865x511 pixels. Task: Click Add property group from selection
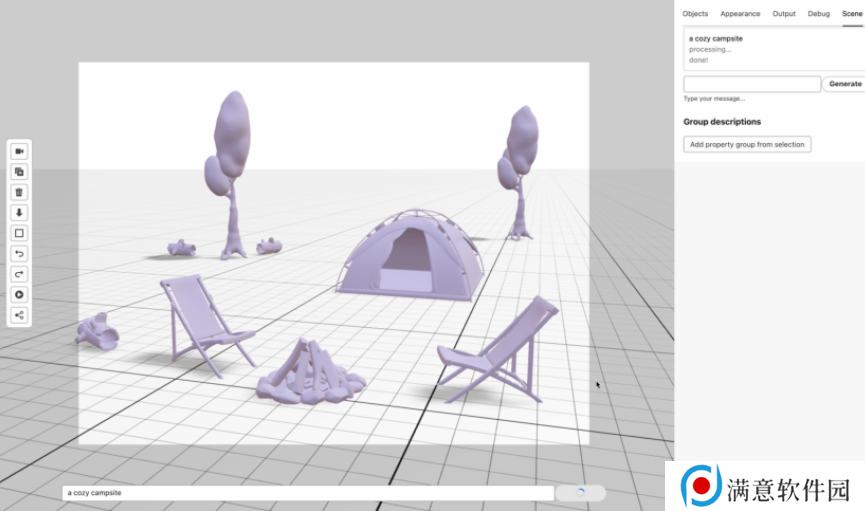tap(747, 144)
